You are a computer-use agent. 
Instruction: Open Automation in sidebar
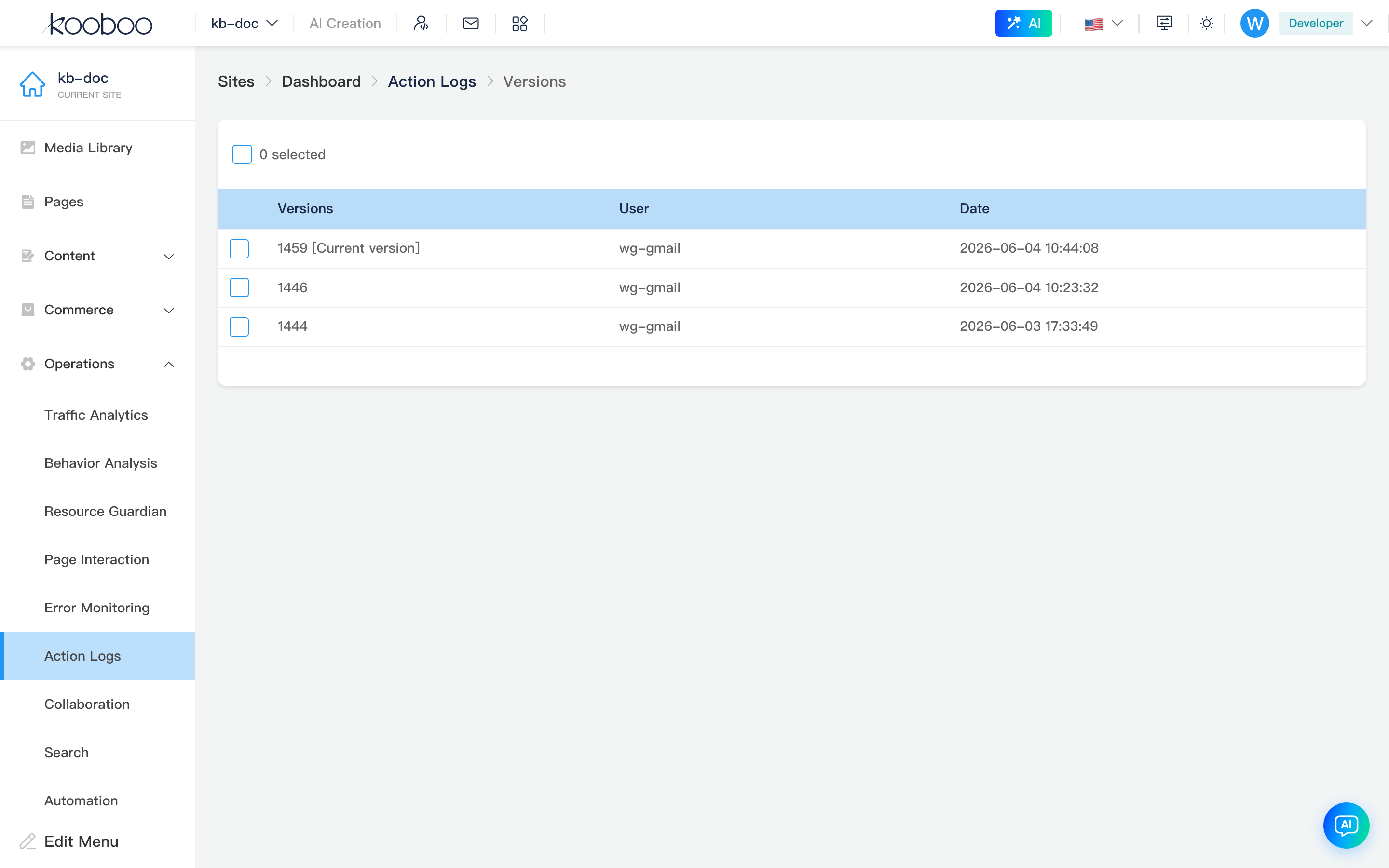(81, 800)
